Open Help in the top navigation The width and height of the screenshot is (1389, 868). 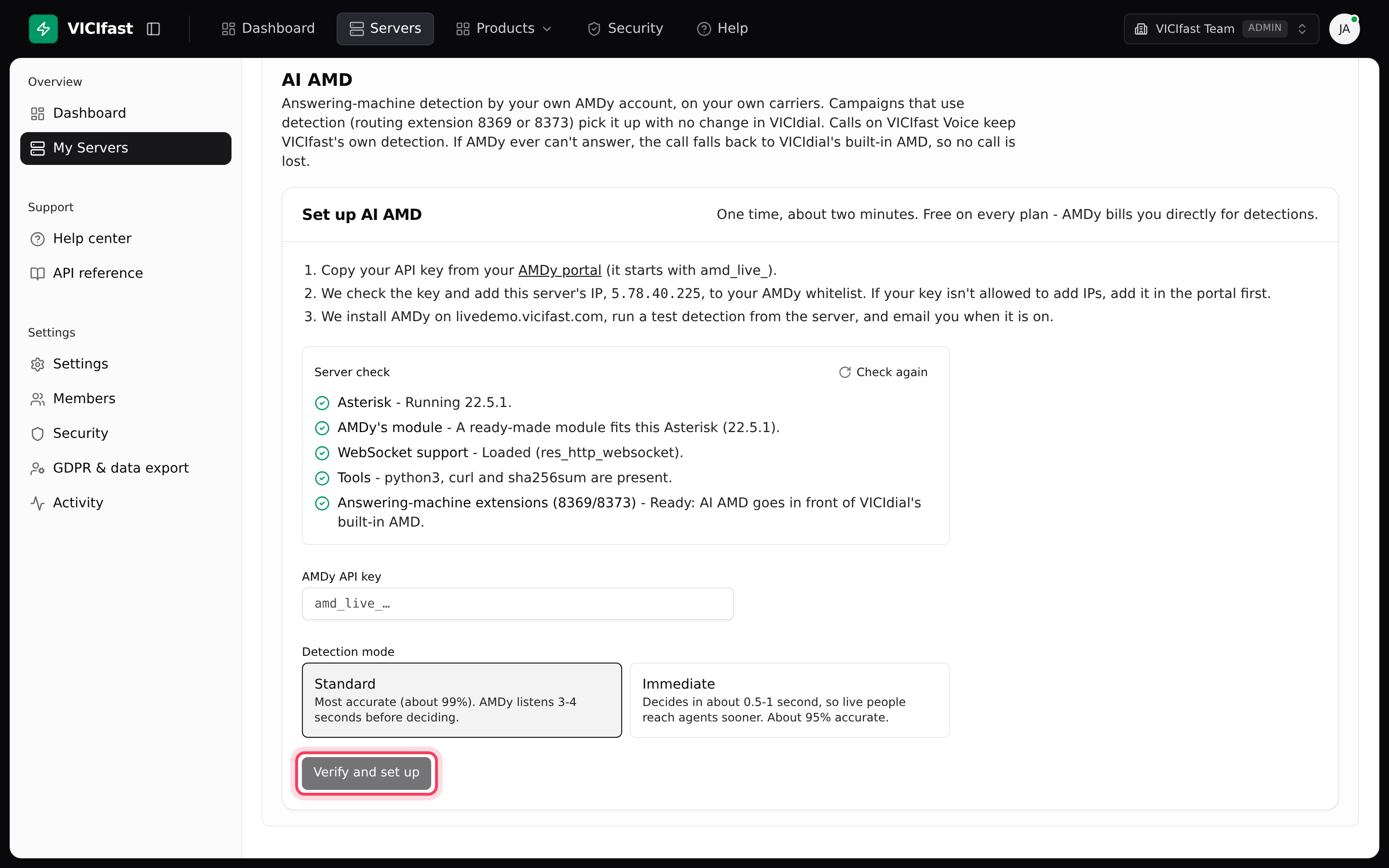pos(722,29)
